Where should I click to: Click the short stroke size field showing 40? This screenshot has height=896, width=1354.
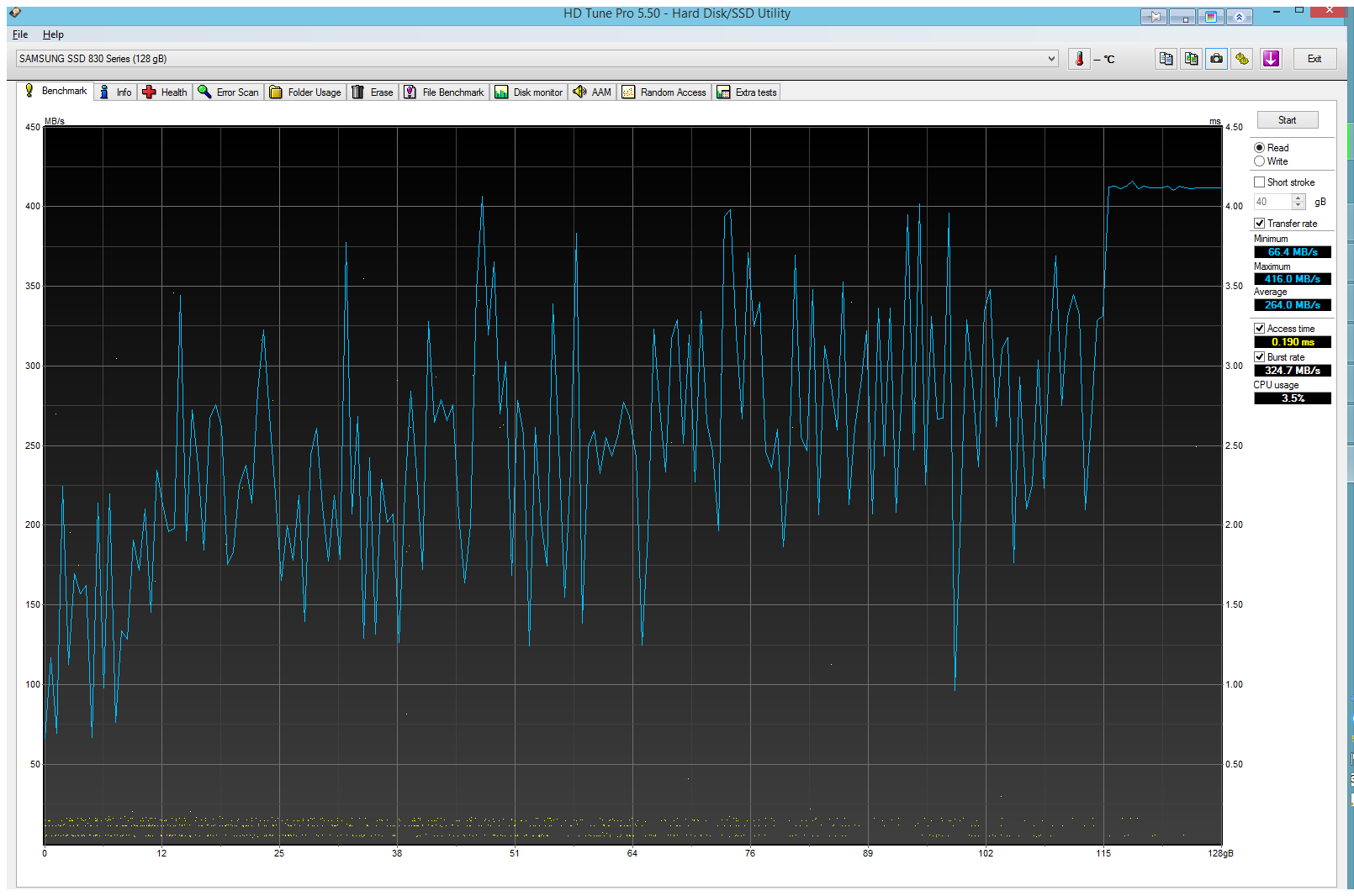(x=1272, y=202)
